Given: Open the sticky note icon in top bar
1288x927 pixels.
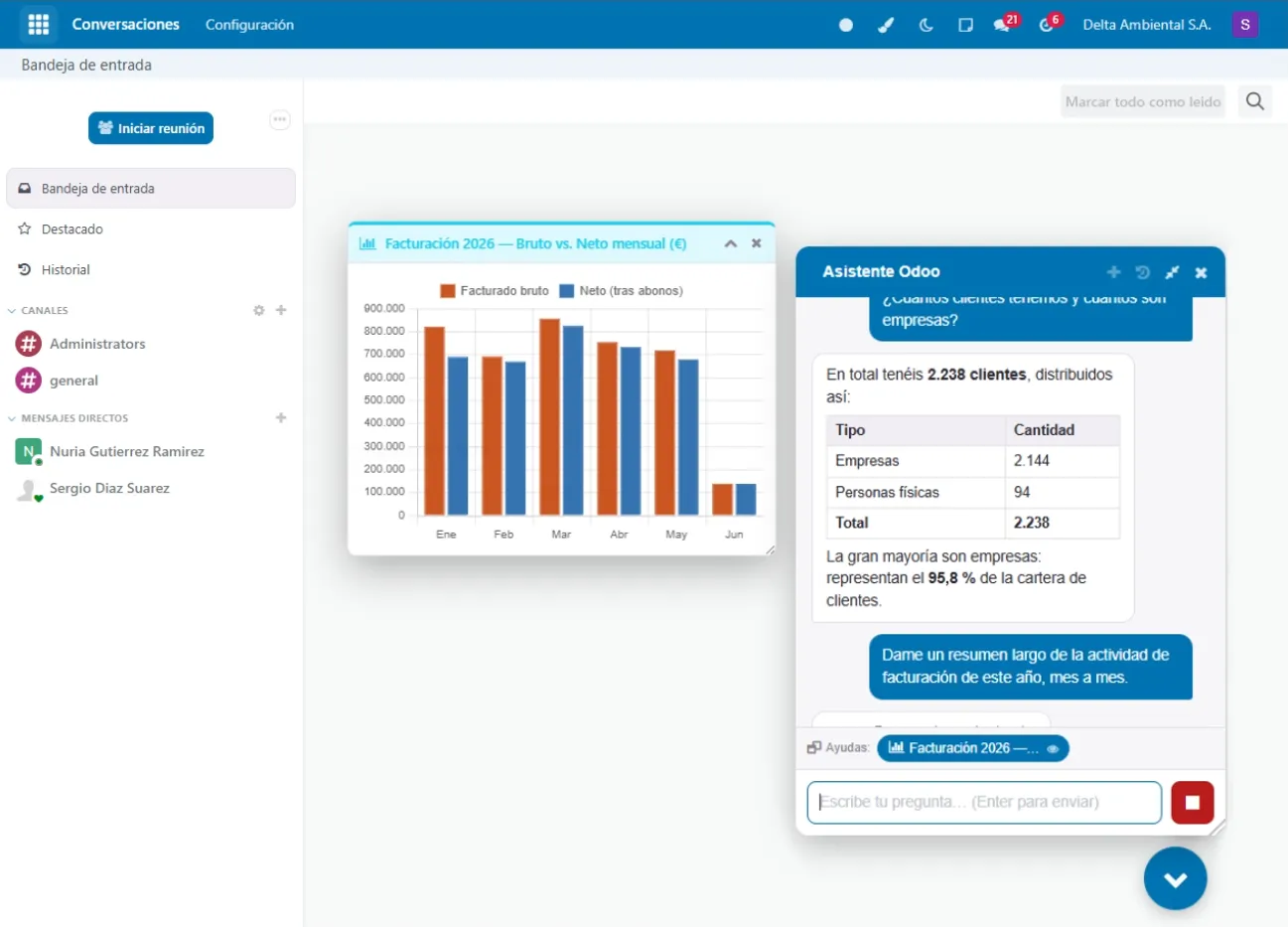Looking at the screenshot, I should tap(965, 25).
